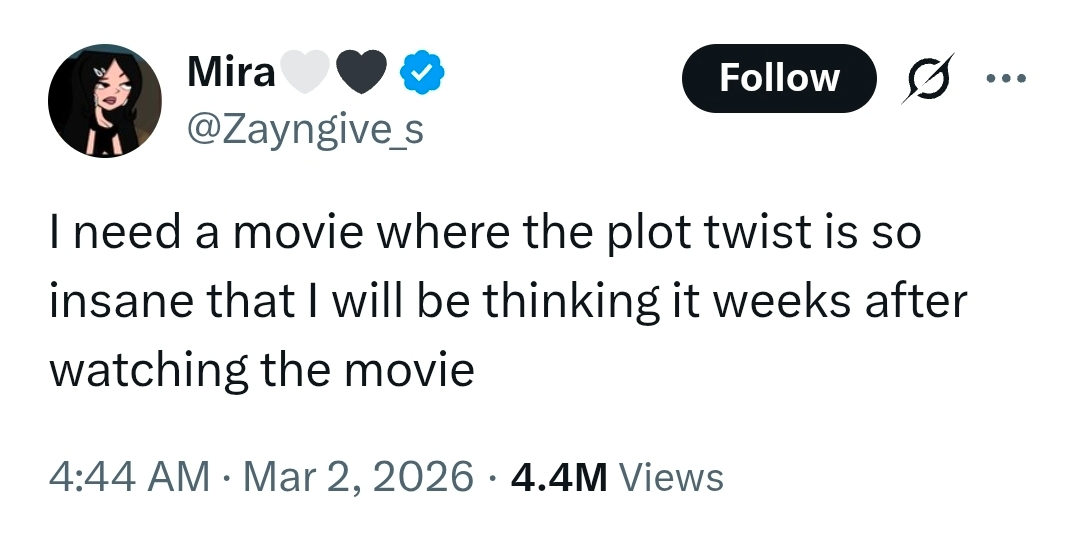Screen dimensions: 1080x551
Task: Click the last line "watching the movie"
Action: click(261, 369)
